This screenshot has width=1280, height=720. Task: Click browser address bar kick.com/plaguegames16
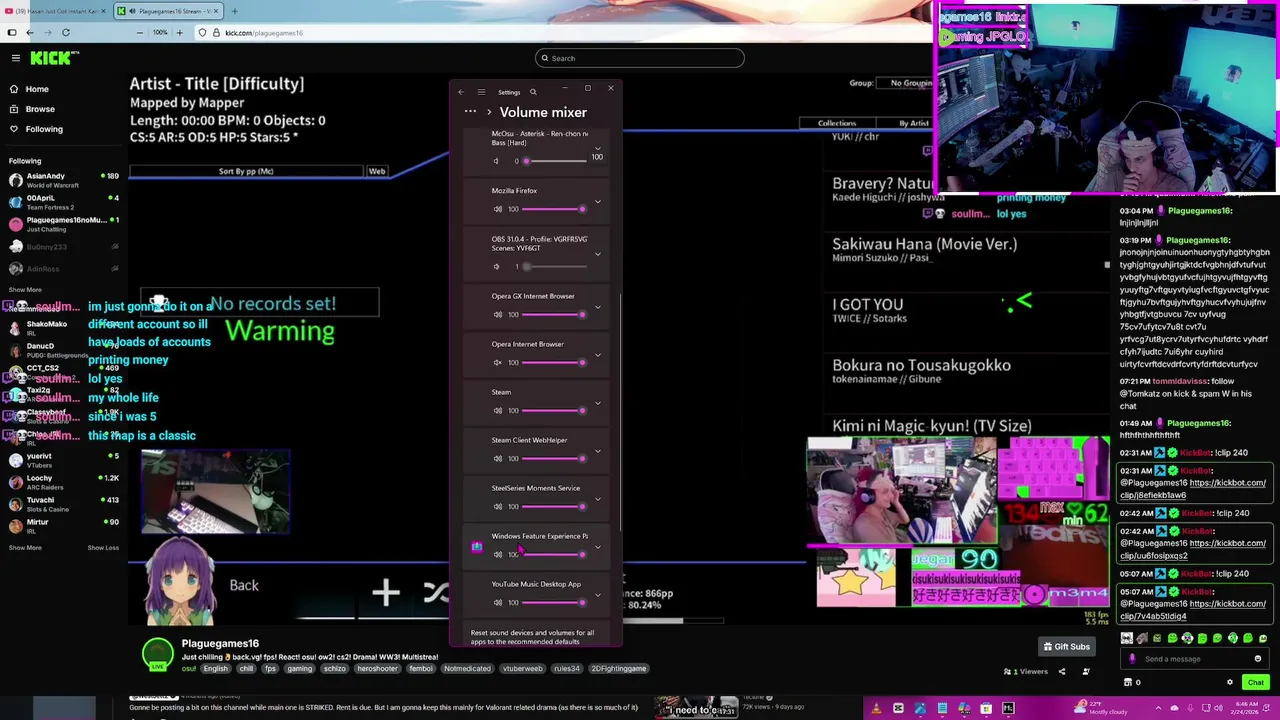(x=264, y=32)
